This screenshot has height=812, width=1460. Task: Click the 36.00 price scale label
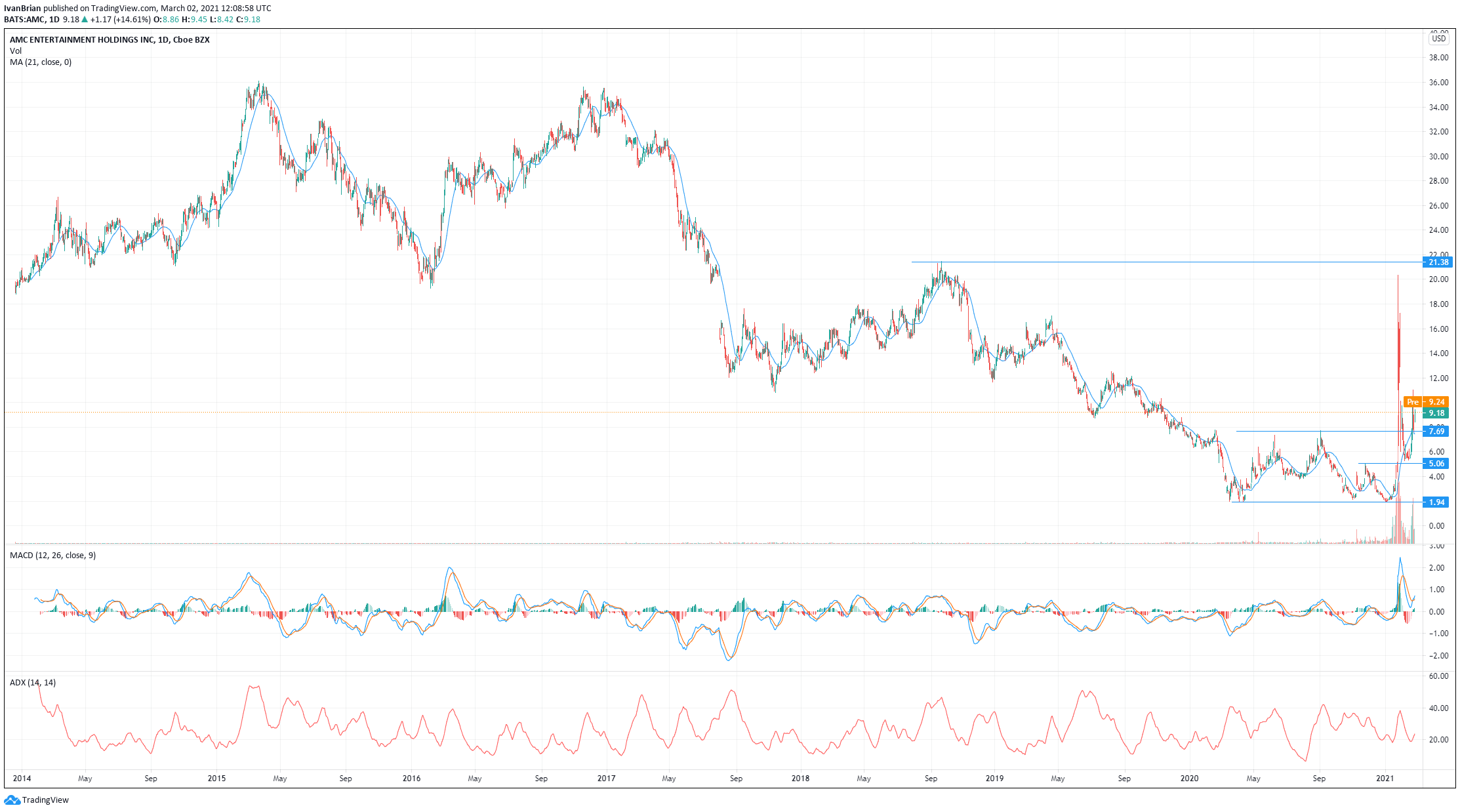(1438, 83)
